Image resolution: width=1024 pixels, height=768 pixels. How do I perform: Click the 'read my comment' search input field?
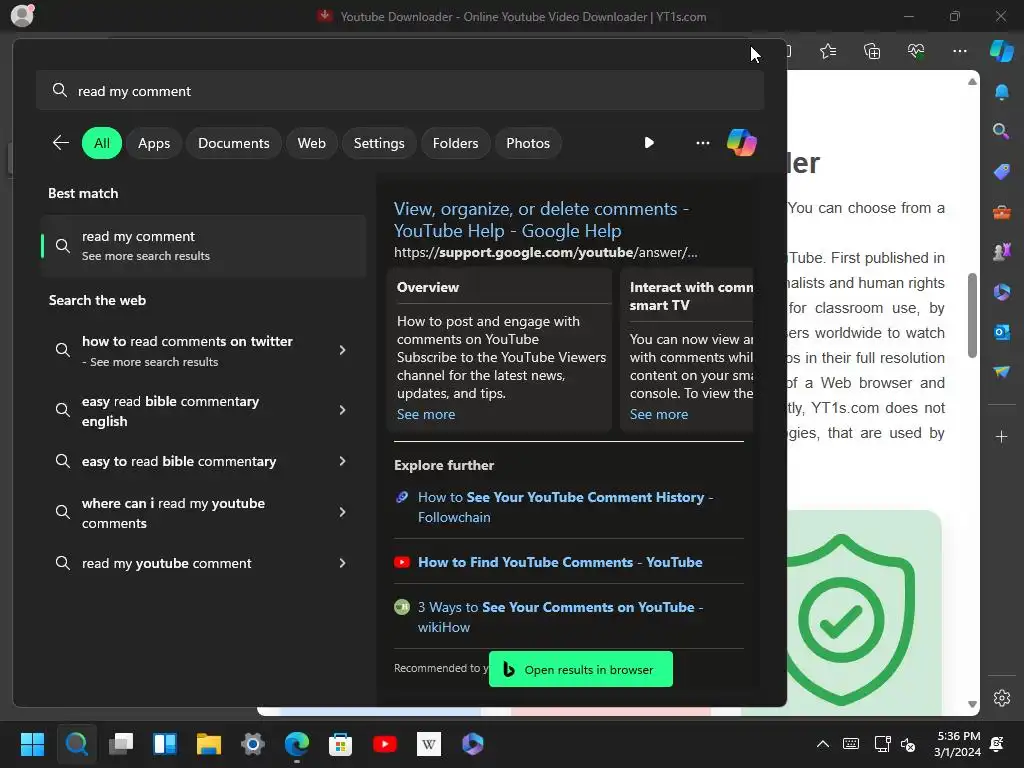tap(400, 91)
